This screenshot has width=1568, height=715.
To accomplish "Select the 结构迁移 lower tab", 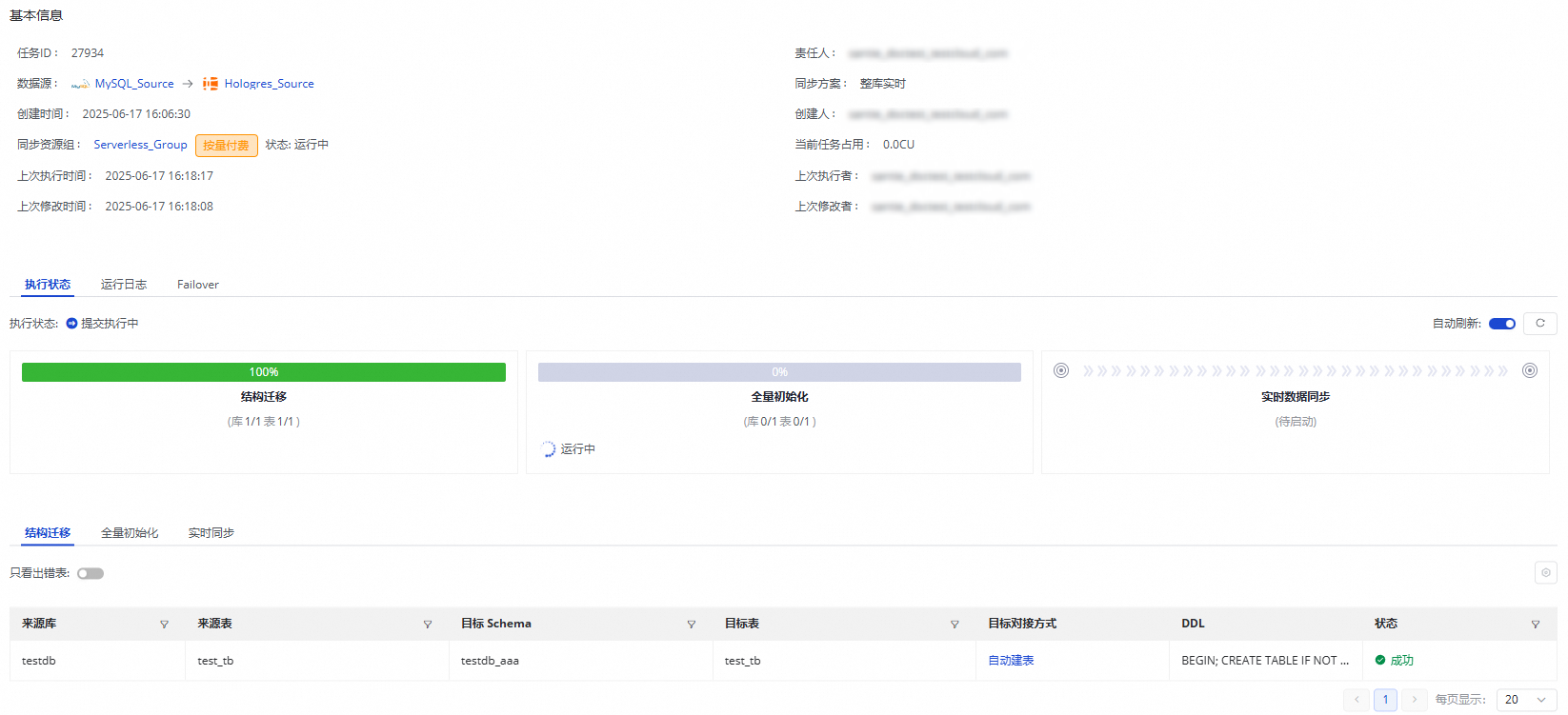I will 48,533.
